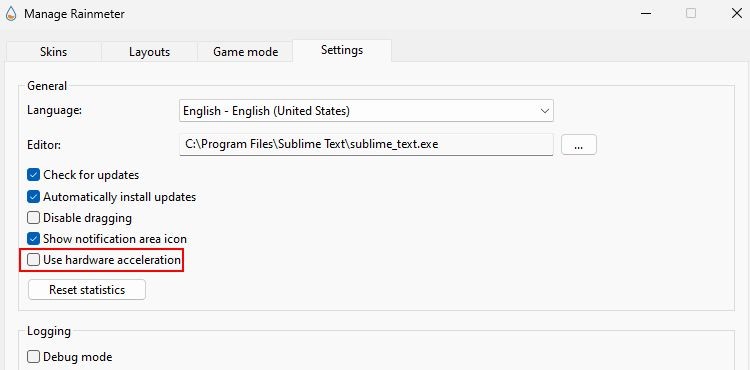The width and height of the screenshot is (750, 370).
Task: Click the Editor path text field
Action: pos(366,144)
